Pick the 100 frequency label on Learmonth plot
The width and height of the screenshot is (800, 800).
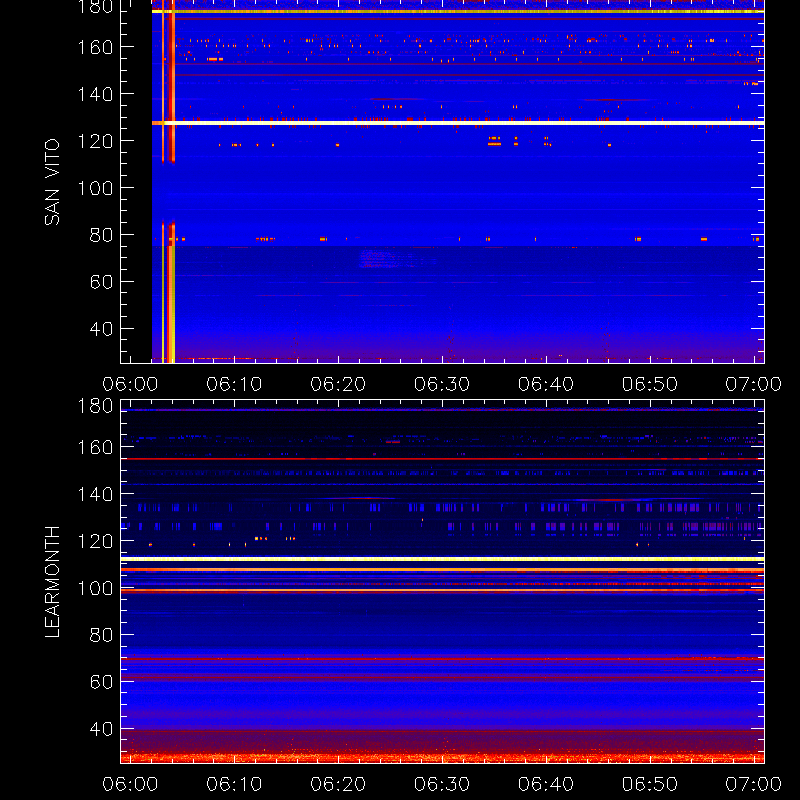coord(95,588)
